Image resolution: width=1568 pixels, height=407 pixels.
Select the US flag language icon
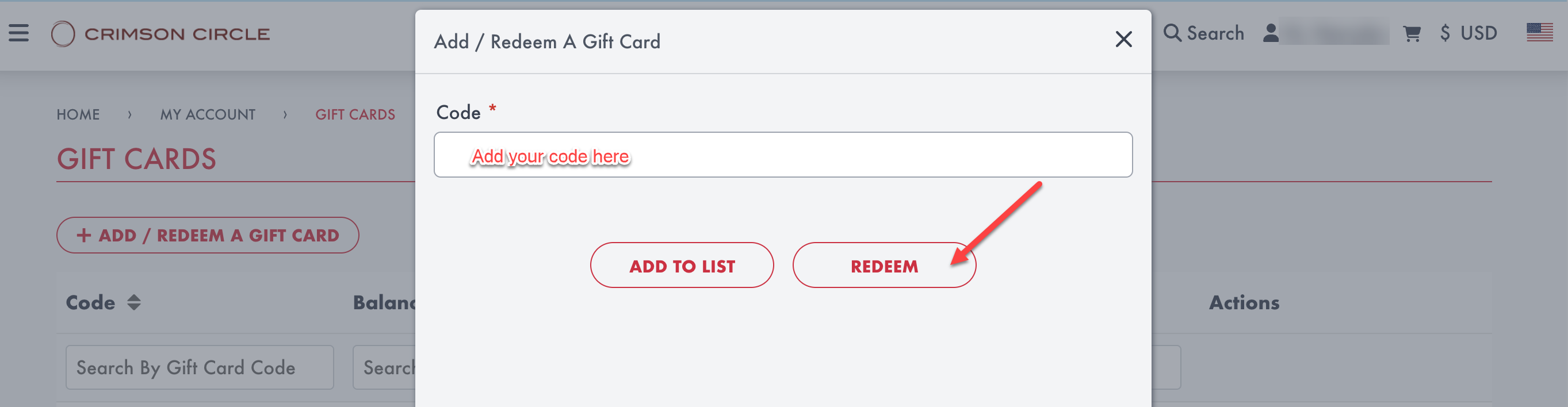[1539, 32]
